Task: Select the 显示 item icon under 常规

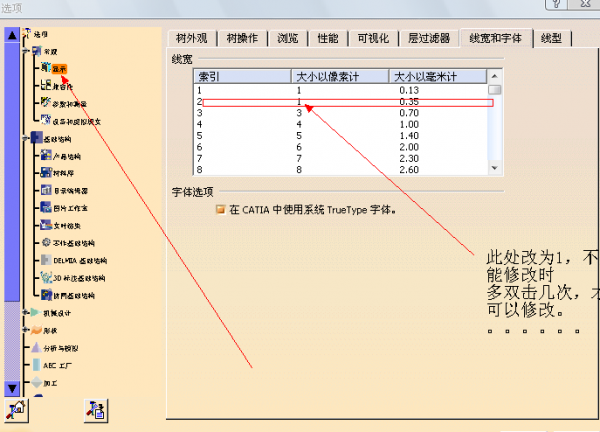Action: 46,68
